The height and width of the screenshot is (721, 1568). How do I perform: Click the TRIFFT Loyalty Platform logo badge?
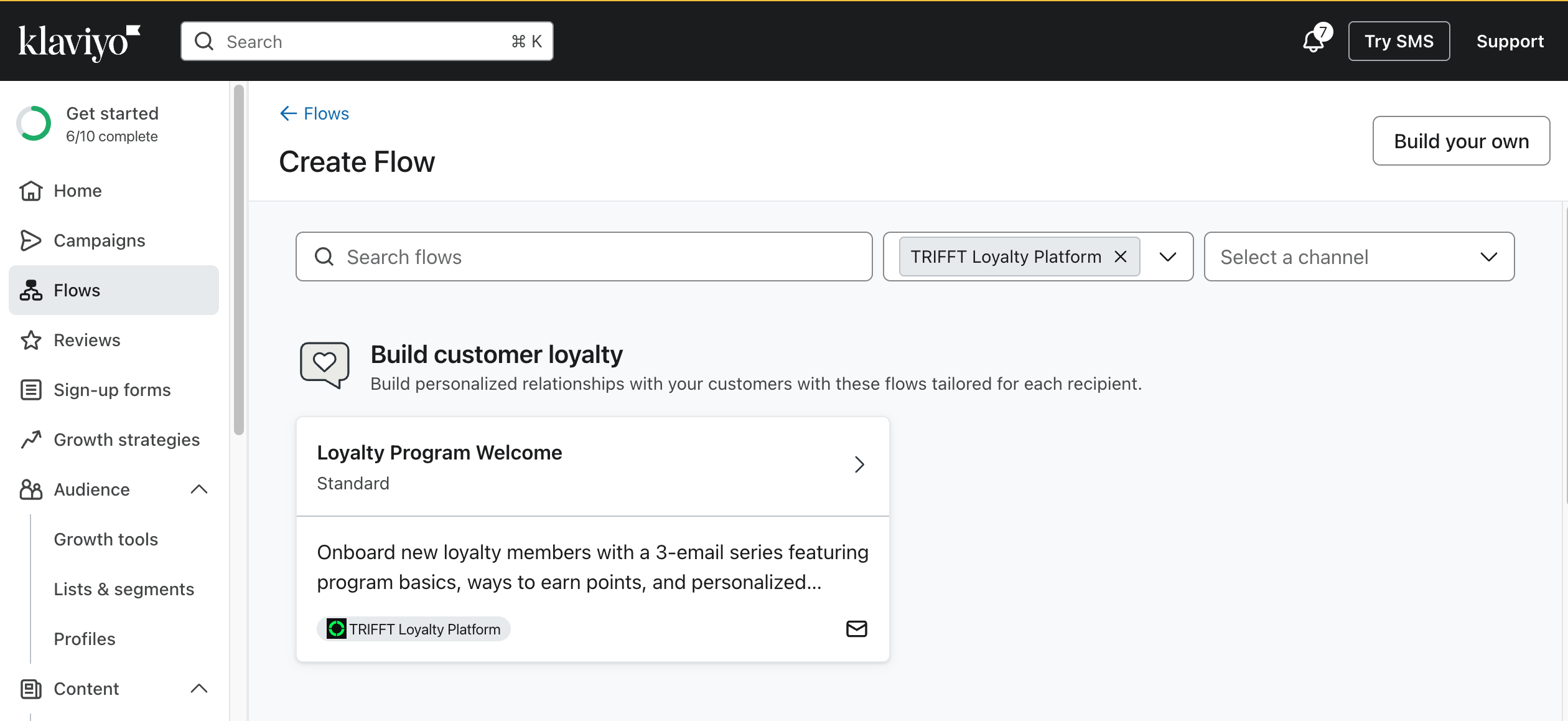[x=337, y=629]
